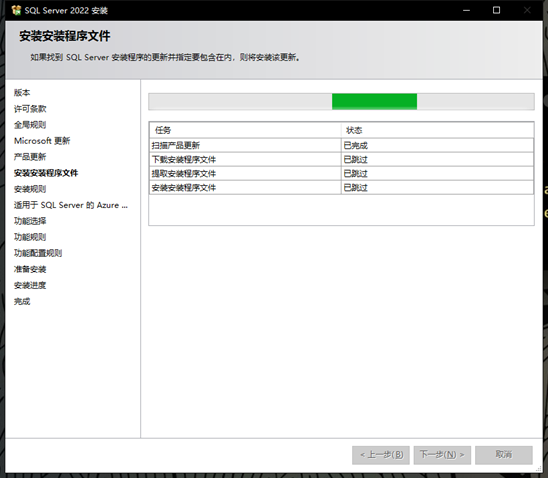
Task: Select the 准备安装 step in sidebar
Action: pyautogui.click(x=30, y=269)
